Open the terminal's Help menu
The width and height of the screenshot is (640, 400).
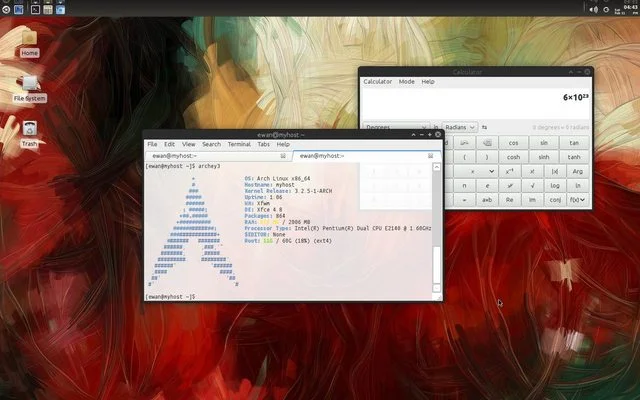[x=283, y=144]
